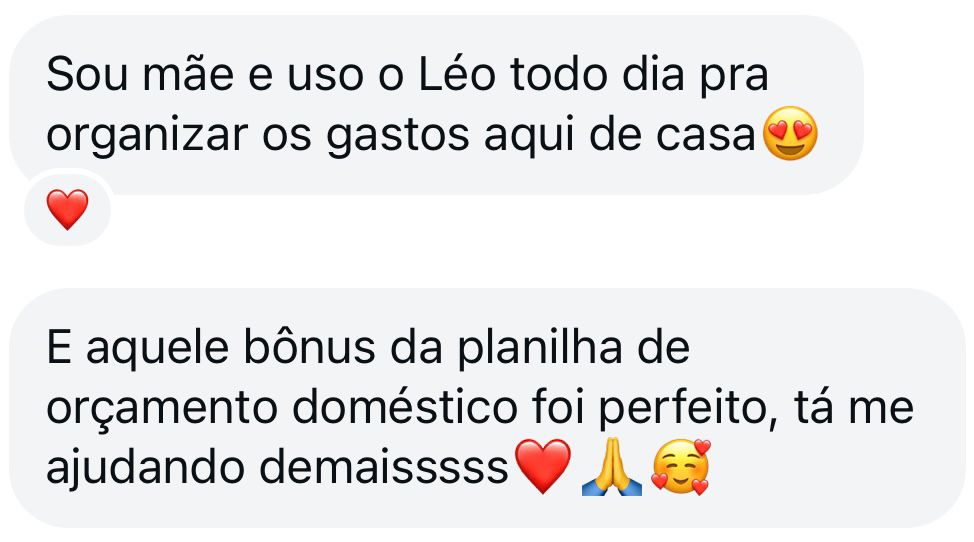Image resolution: width=974 pixels, height=542 pixels.
Task: Click the word aquele in second message
Action: pos(158,350)
